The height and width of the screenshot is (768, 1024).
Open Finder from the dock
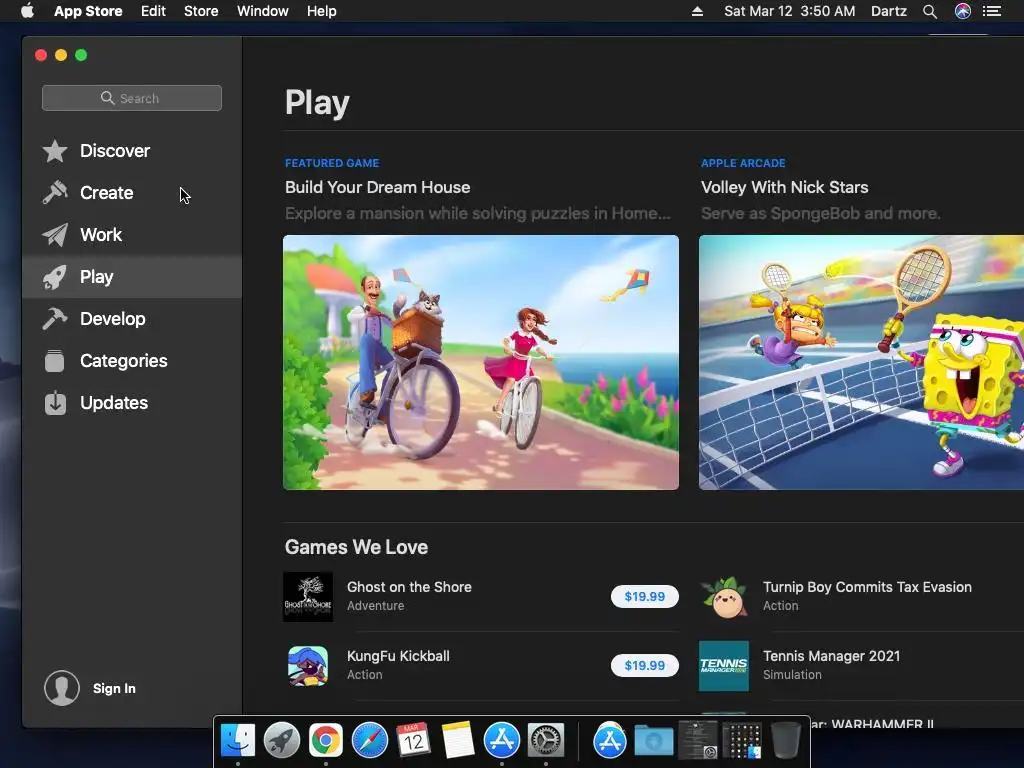click(x=238, y=740)
